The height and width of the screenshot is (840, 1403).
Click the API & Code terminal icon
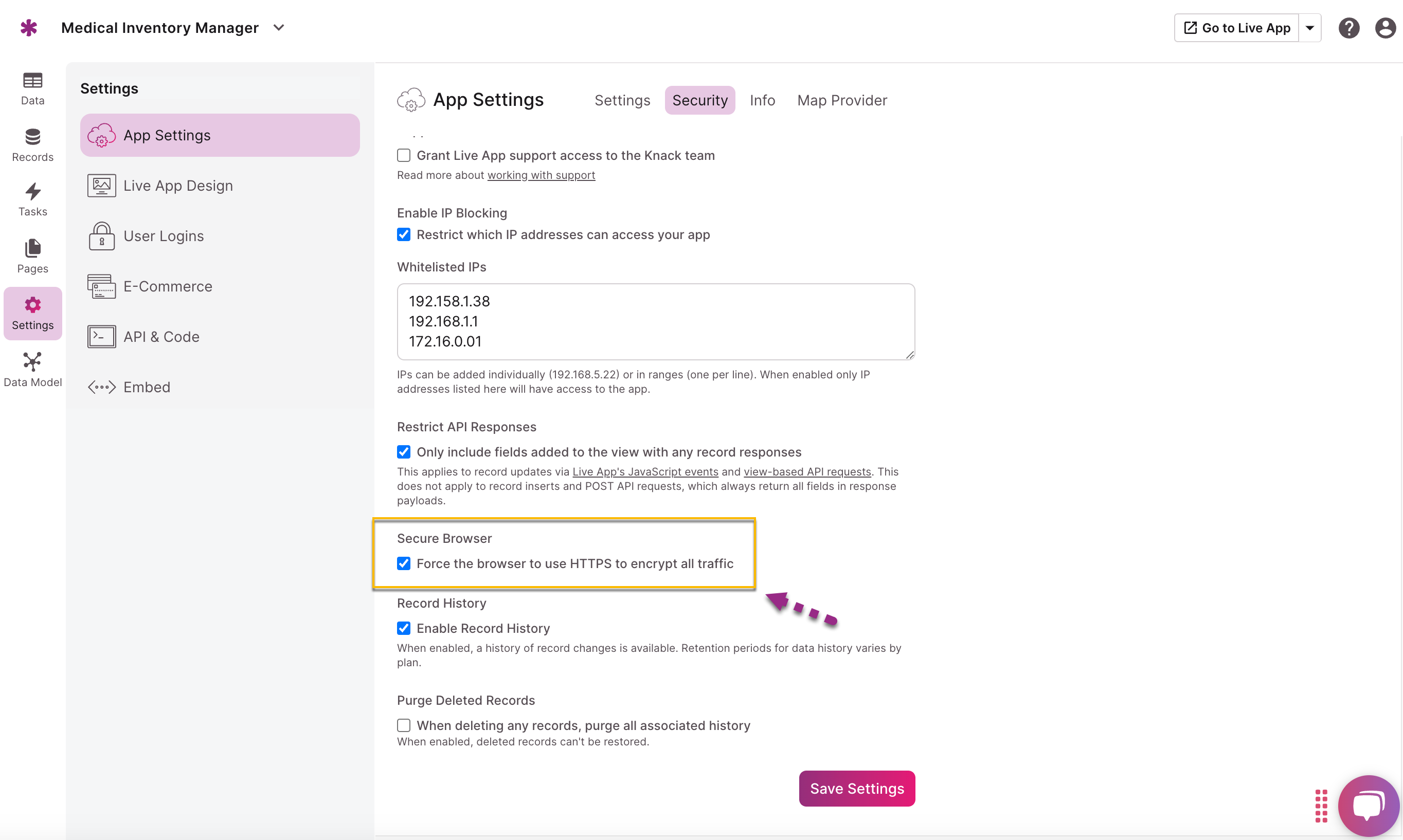tap(101, 337)
